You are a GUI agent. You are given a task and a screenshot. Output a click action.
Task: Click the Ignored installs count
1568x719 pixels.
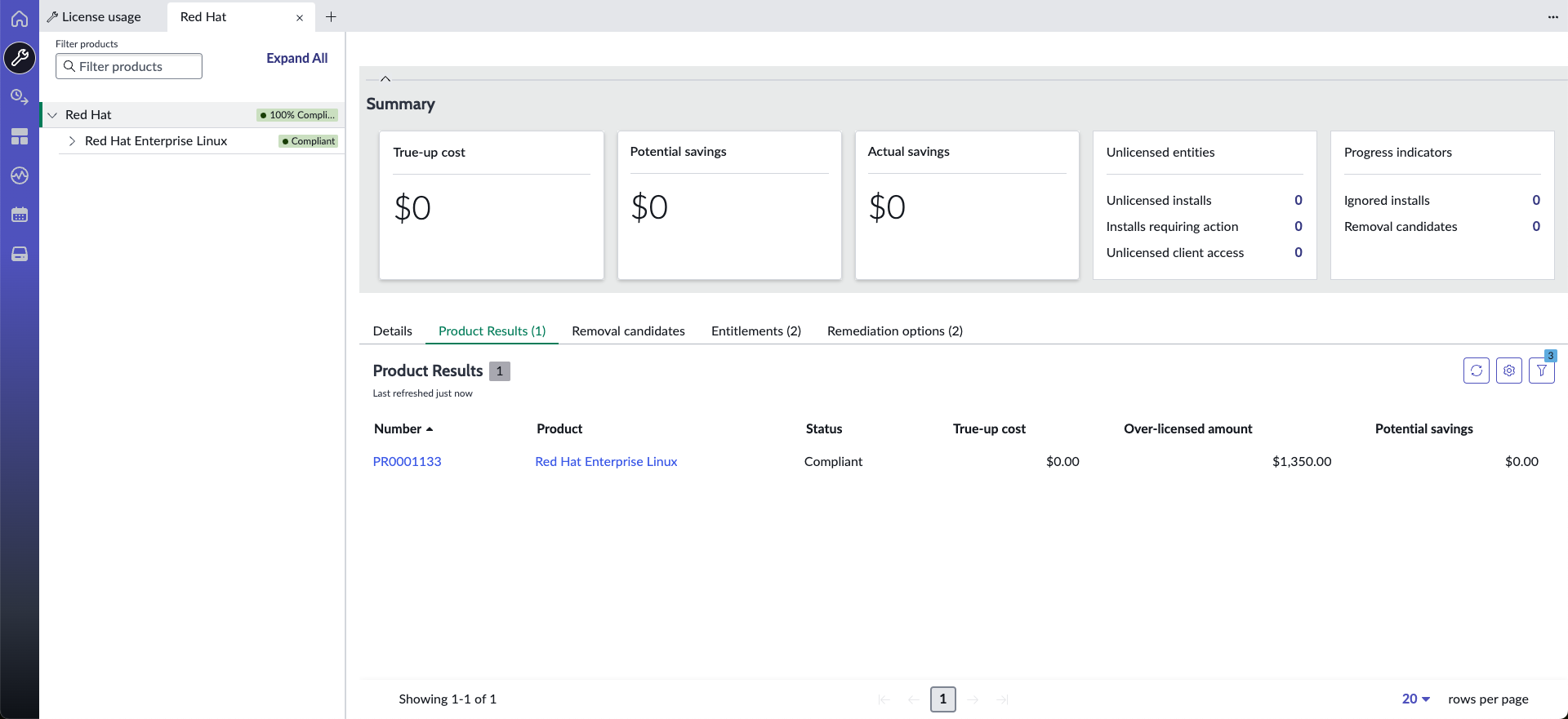tap(1536, 200)
